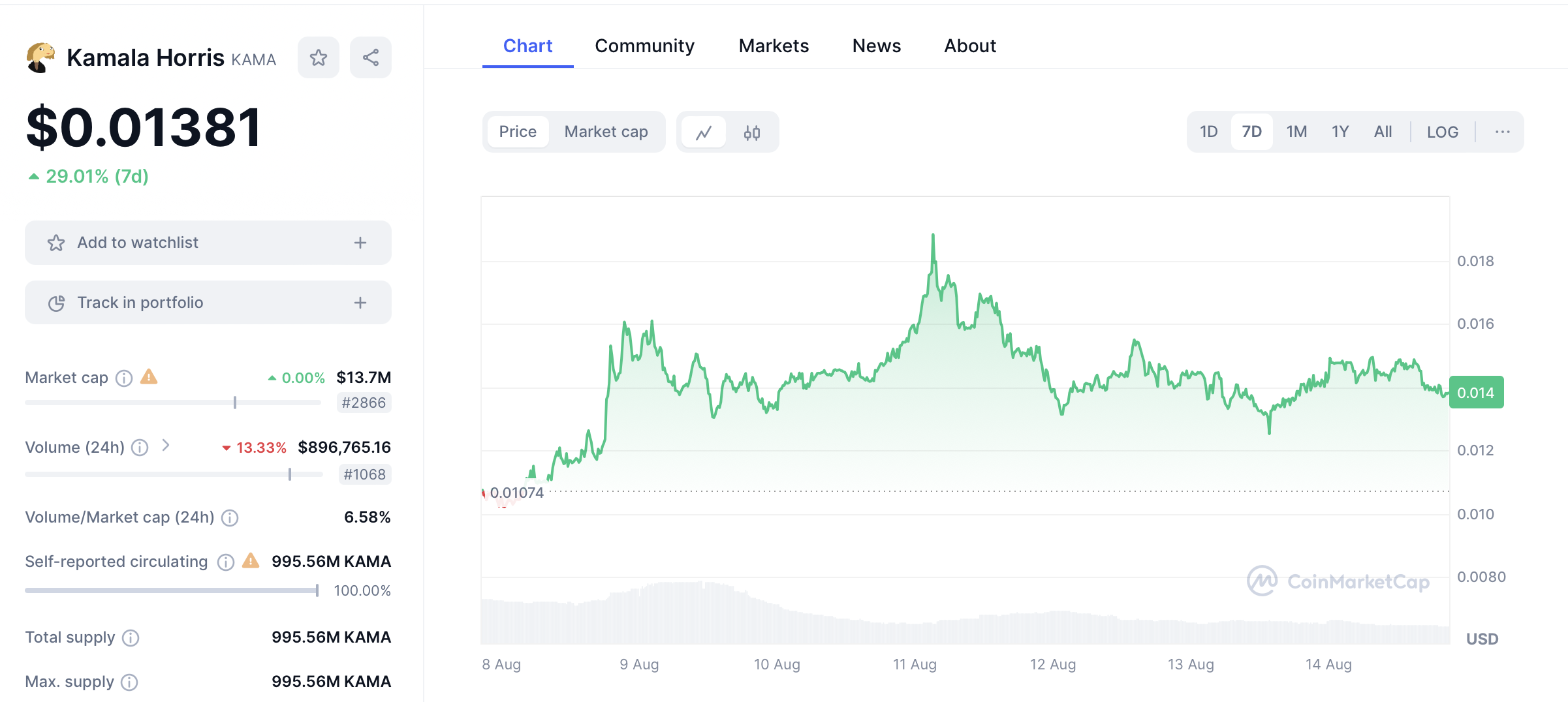Click Track in portfolio button
The width and height of the screenshot is (1568, 702).
[208, 303]
